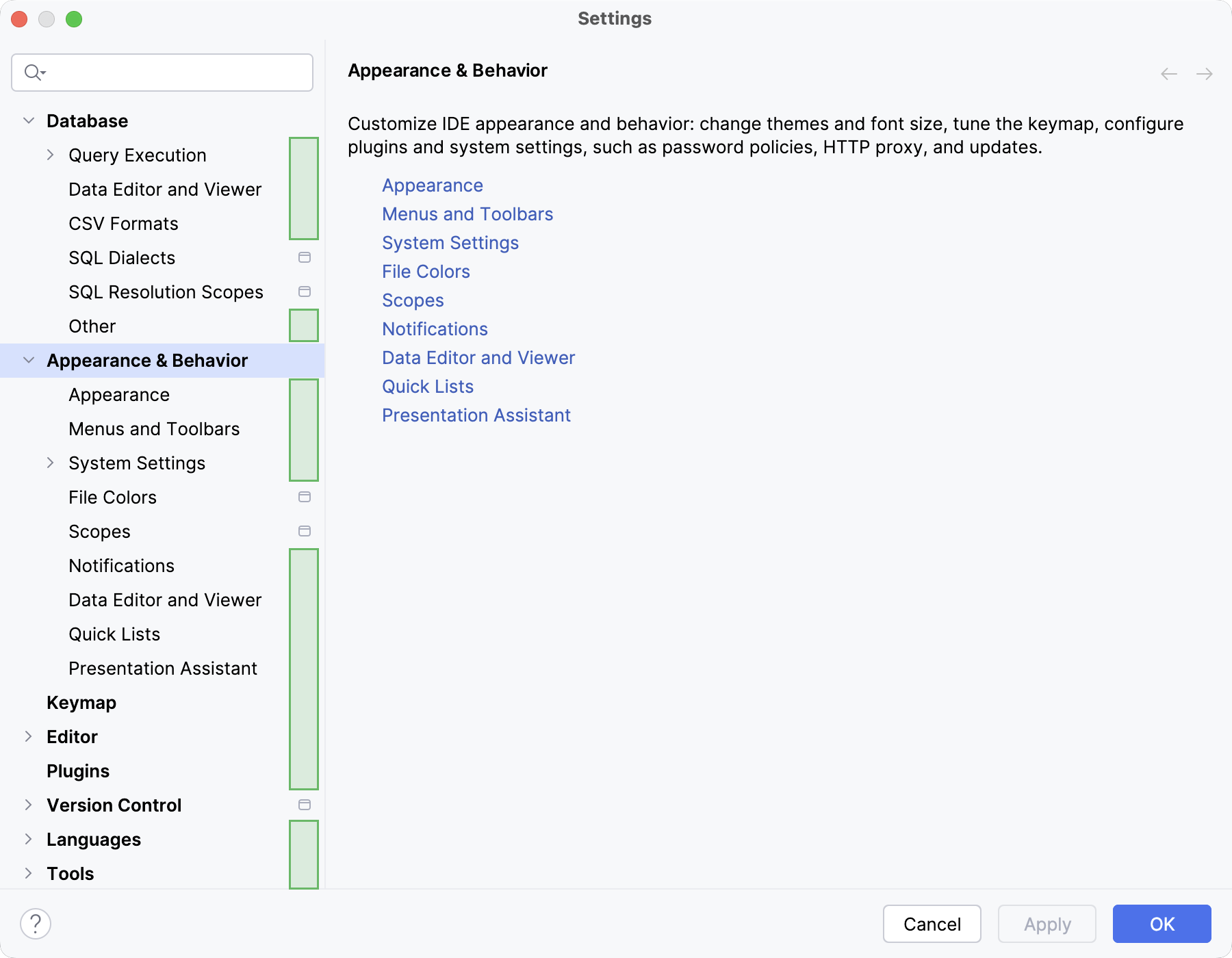Click the project-level icon next to Scopes
The image size is (1232, 958).
coord(305,531)
